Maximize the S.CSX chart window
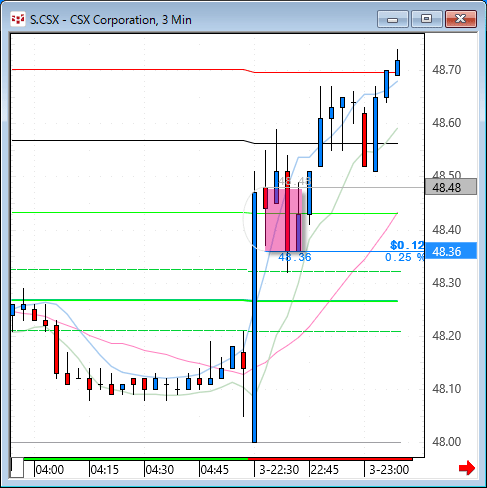The width and height of the screenshot is (487, 488). click(426, 19)
